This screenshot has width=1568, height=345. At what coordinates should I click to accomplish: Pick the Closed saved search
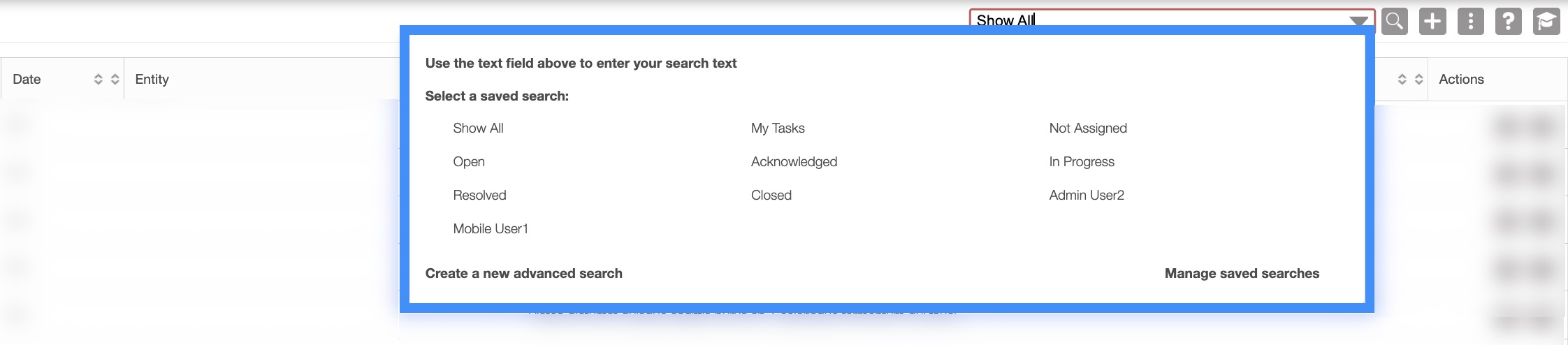pyautogui.click(x=771, y=196)
